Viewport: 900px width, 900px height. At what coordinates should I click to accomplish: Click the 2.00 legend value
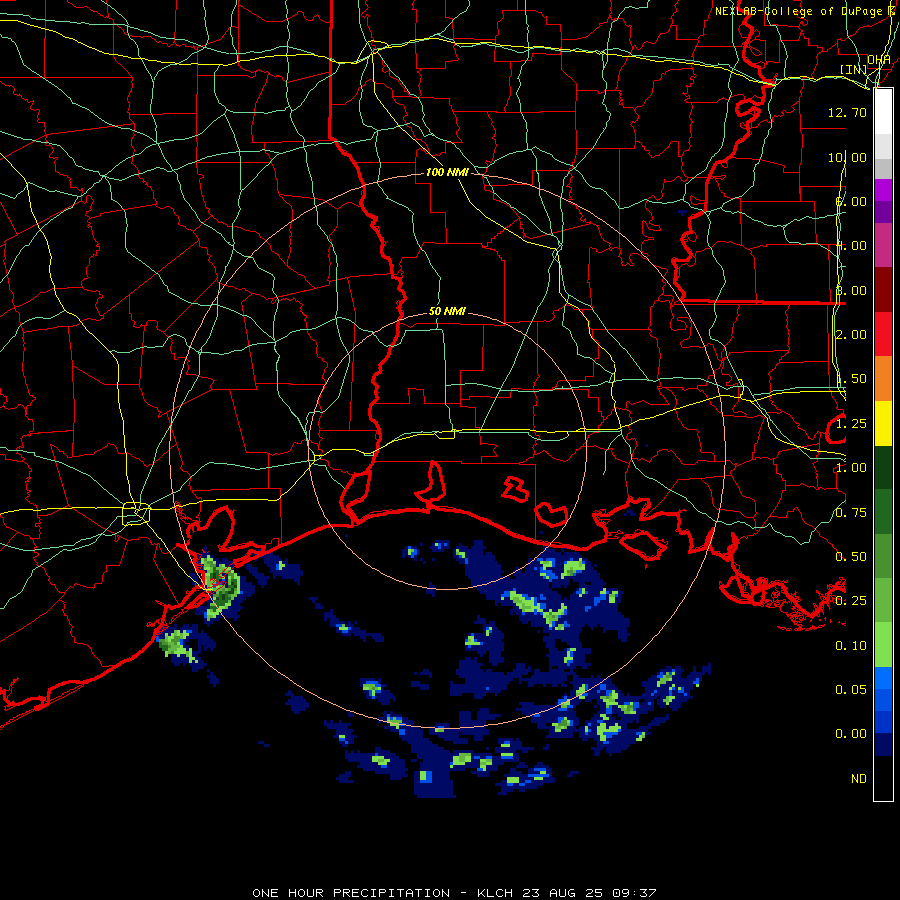pyautogui.click(x=851, y=335)
